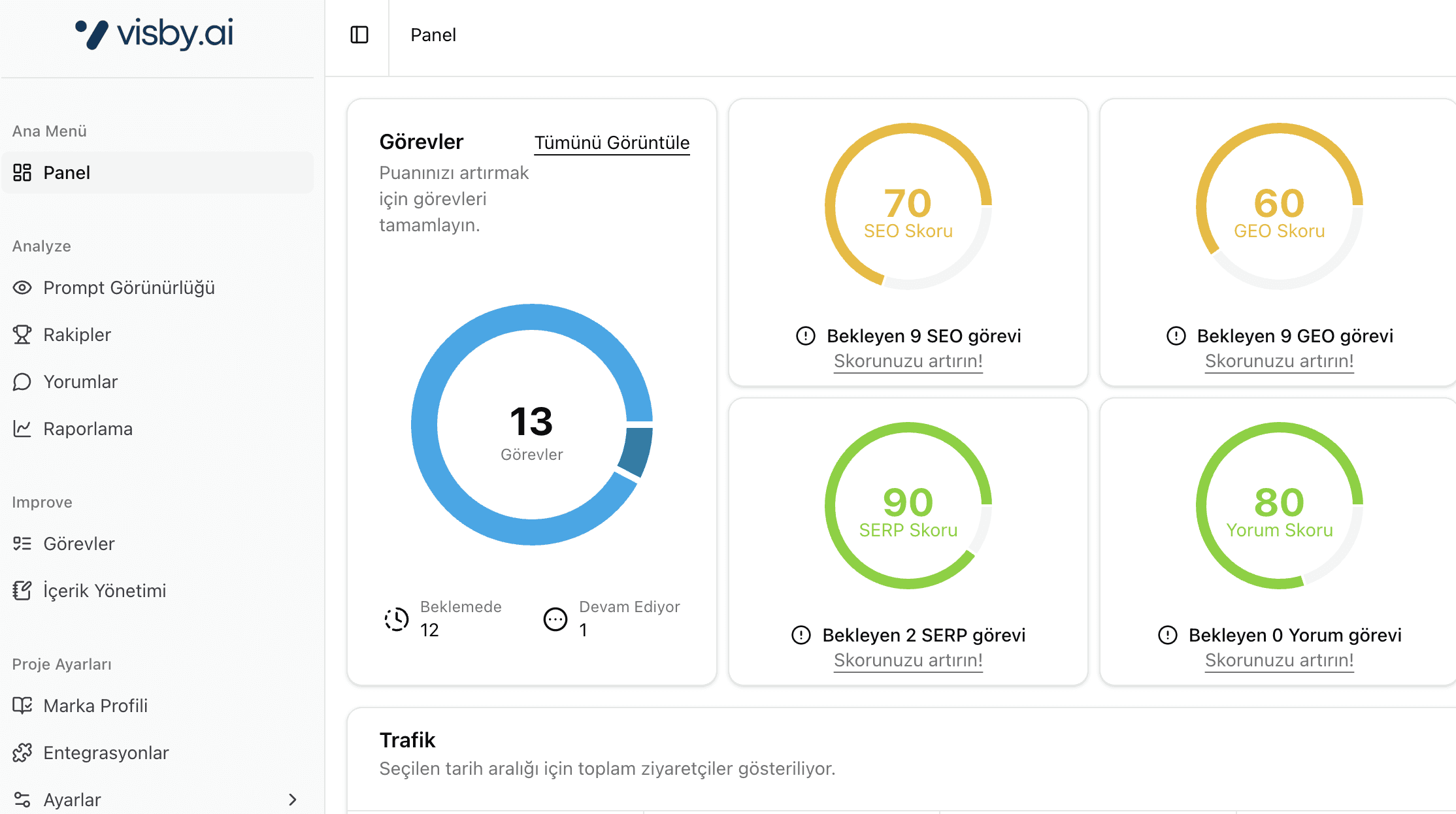Expand the Ayarlar chevron arrow

(x=292, y=800)
